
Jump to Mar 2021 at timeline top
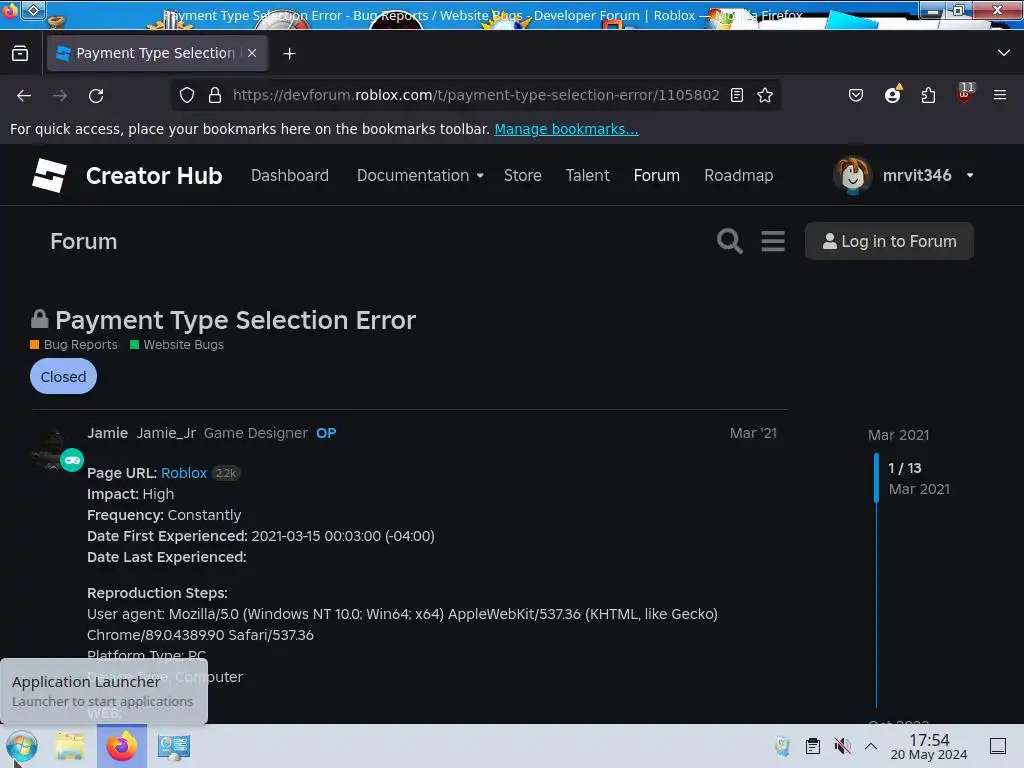(899, 435)
